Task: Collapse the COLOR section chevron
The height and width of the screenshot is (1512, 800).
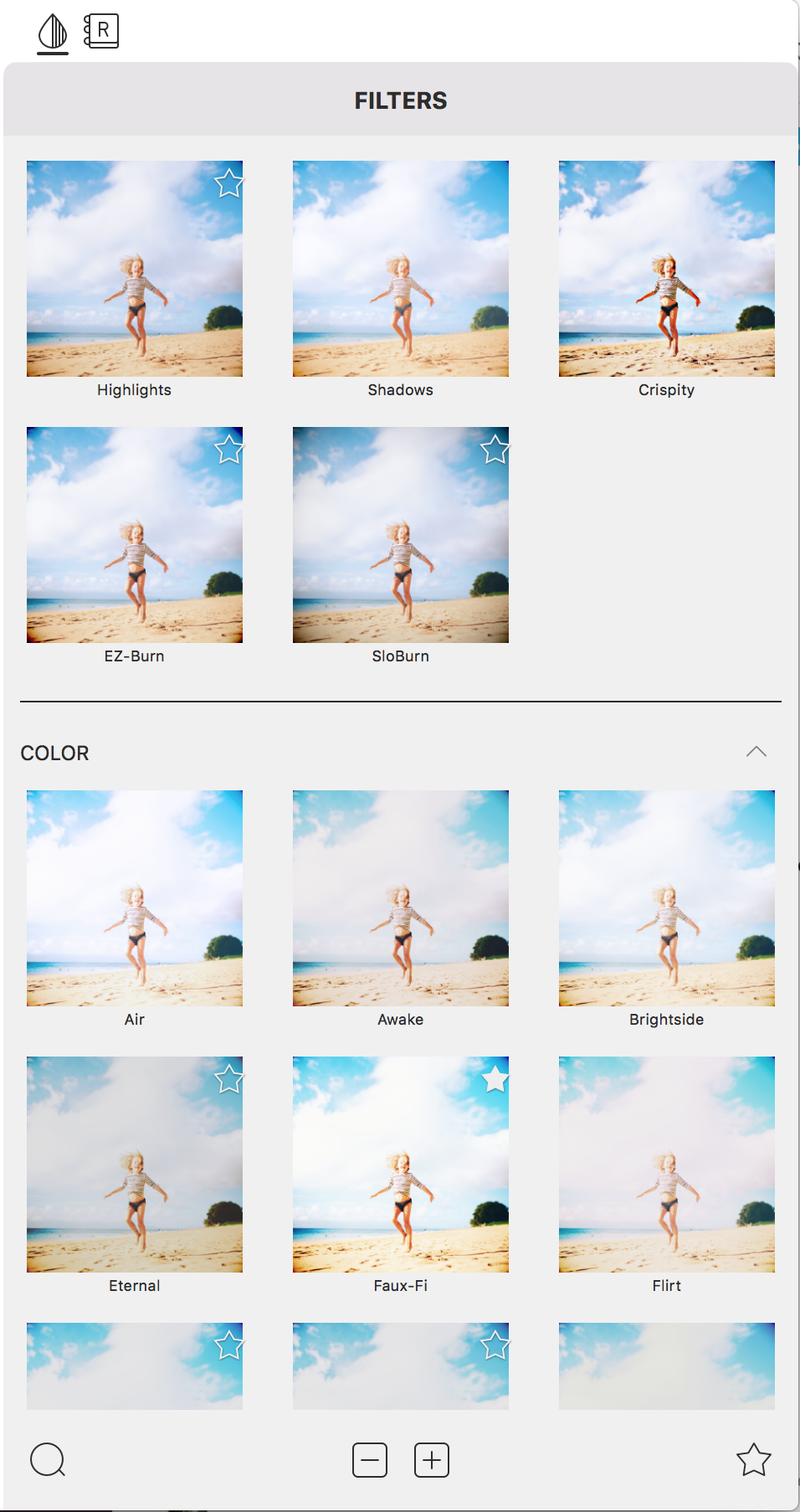Action: 756,752
